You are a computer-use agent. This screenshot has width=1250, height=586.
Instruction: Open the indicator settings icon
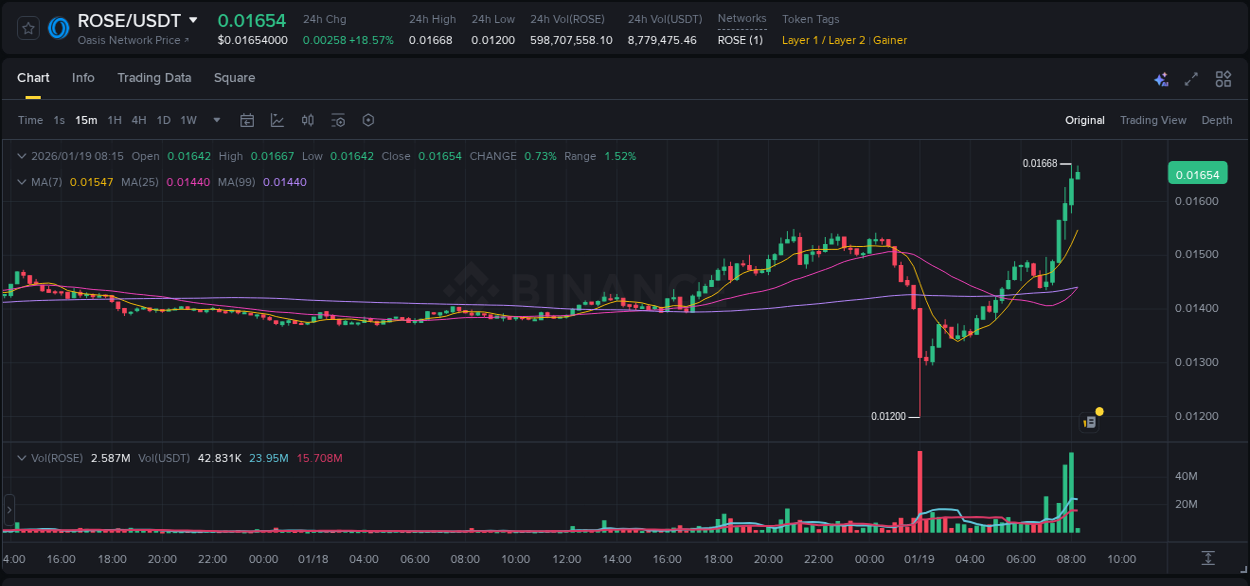tap(337, 120)
